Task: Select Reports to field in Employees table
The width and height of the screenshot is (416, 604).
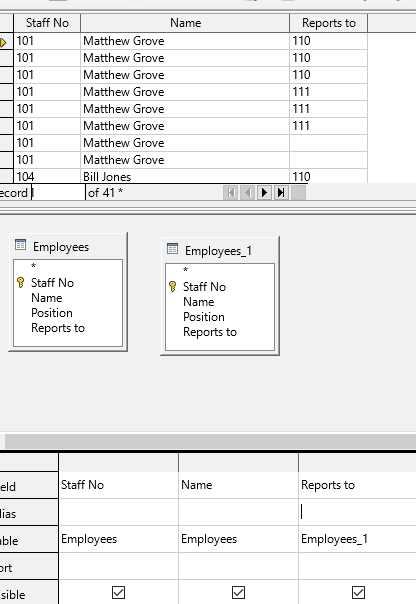Action: click(58, 328)
